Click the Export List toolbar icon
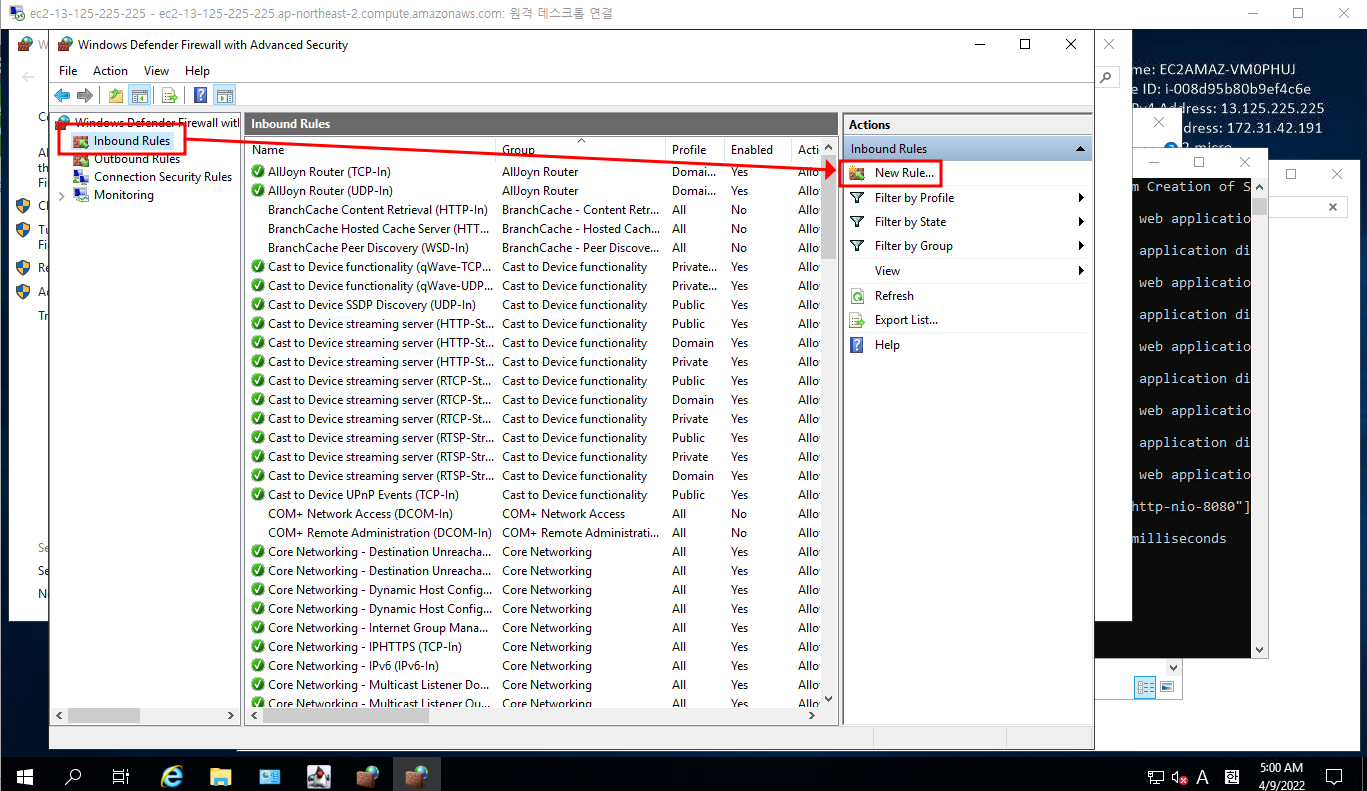Viewport: 1367px width, 791px height. pyautogui.click(x=170, y=96)
